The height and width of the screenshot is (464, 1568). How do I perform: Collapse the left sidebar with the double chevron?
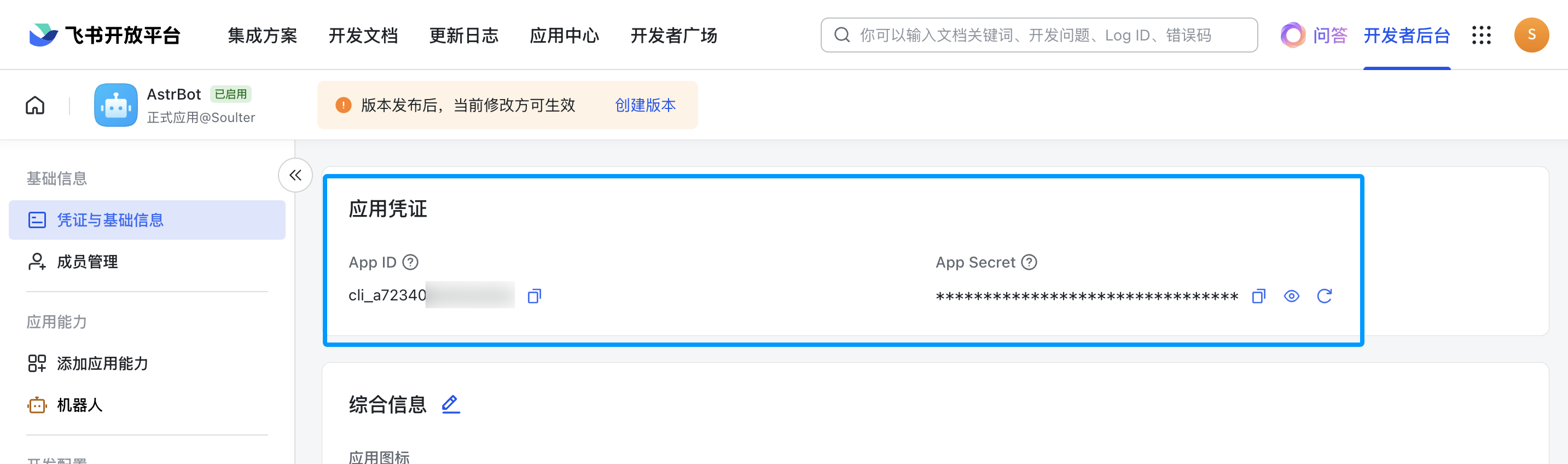coord(295,176)
